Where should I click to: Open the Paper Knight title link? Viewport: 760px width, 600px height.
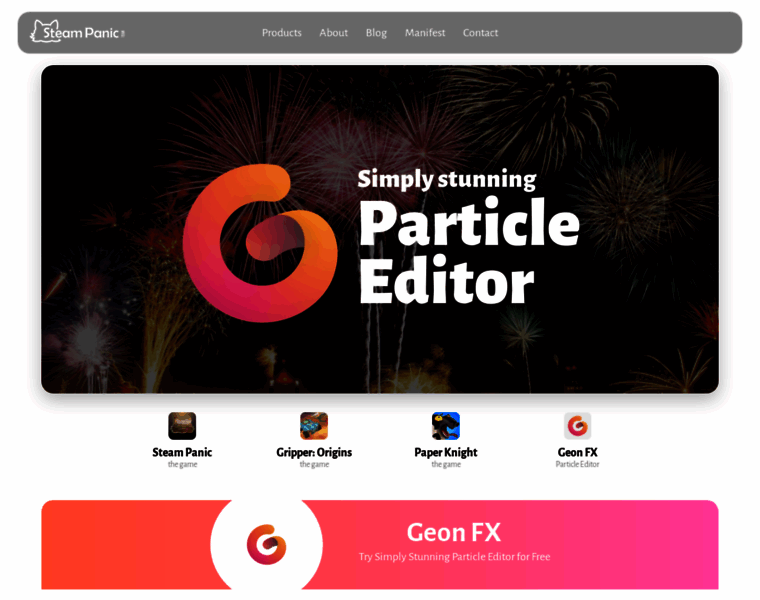[446, 452]
